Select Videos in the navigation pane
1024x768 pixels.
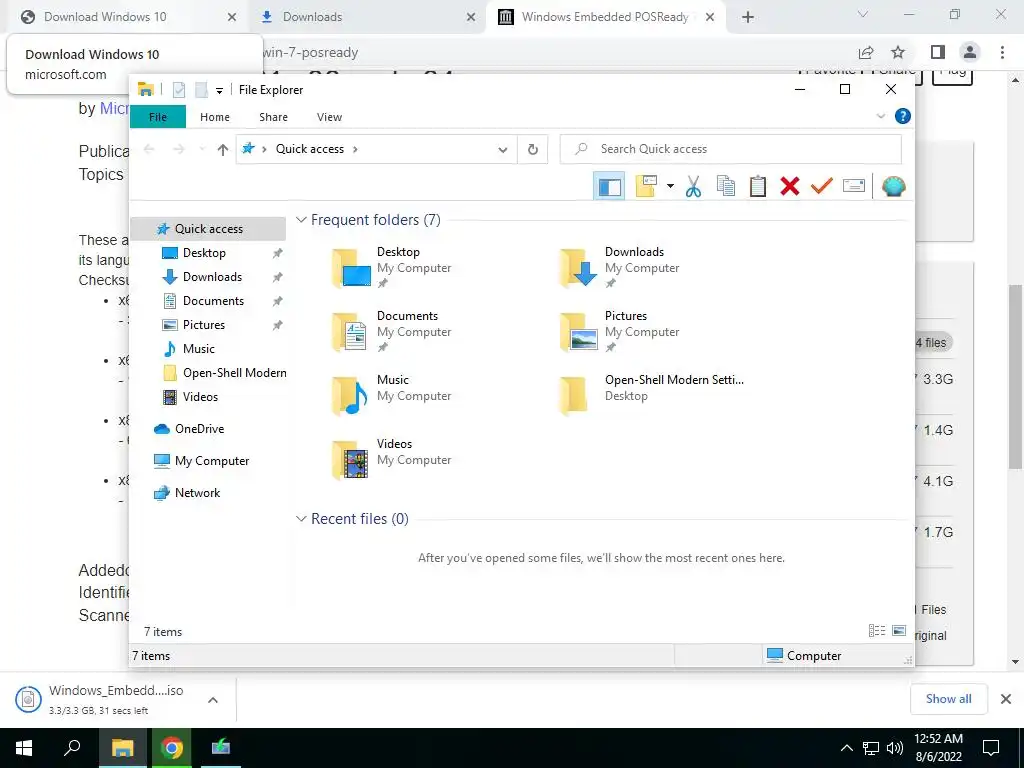coord(200,397)
